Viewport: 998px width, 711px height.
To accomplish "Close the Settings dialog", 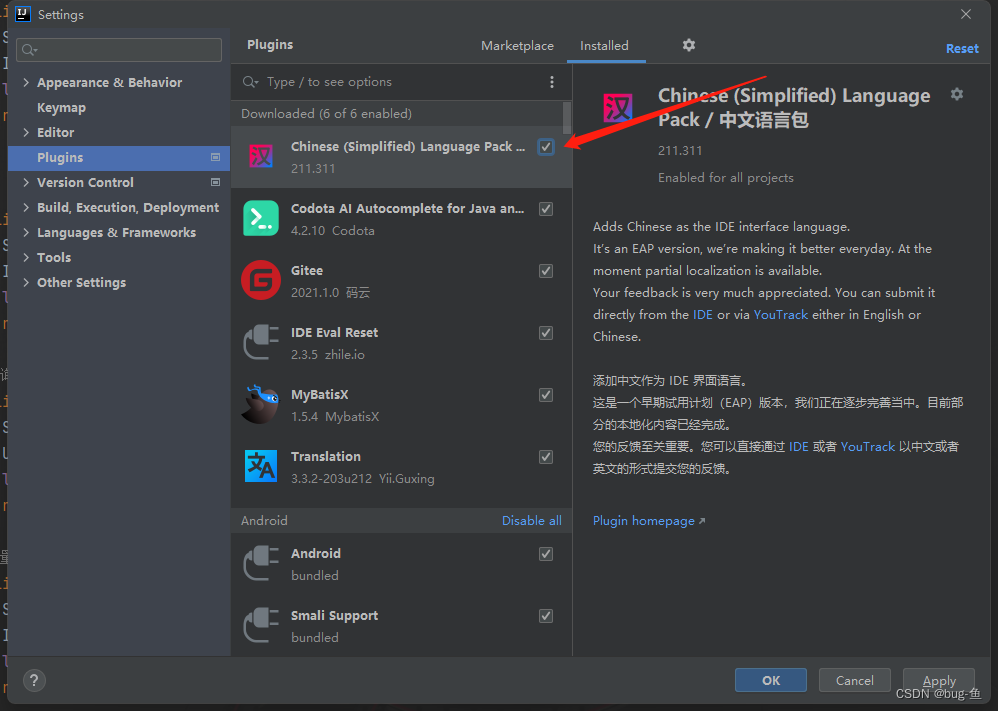I will 966,14.
